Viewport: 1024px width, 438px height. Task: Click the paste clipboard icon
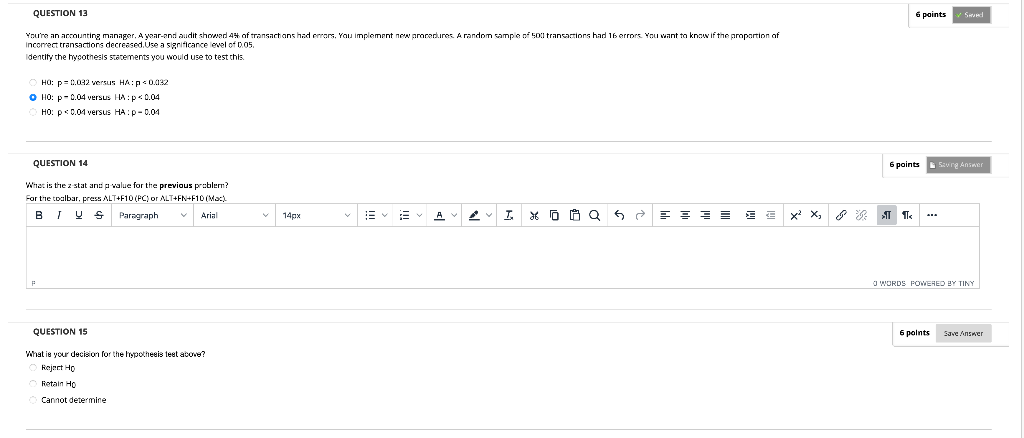[x=575, y=215]
